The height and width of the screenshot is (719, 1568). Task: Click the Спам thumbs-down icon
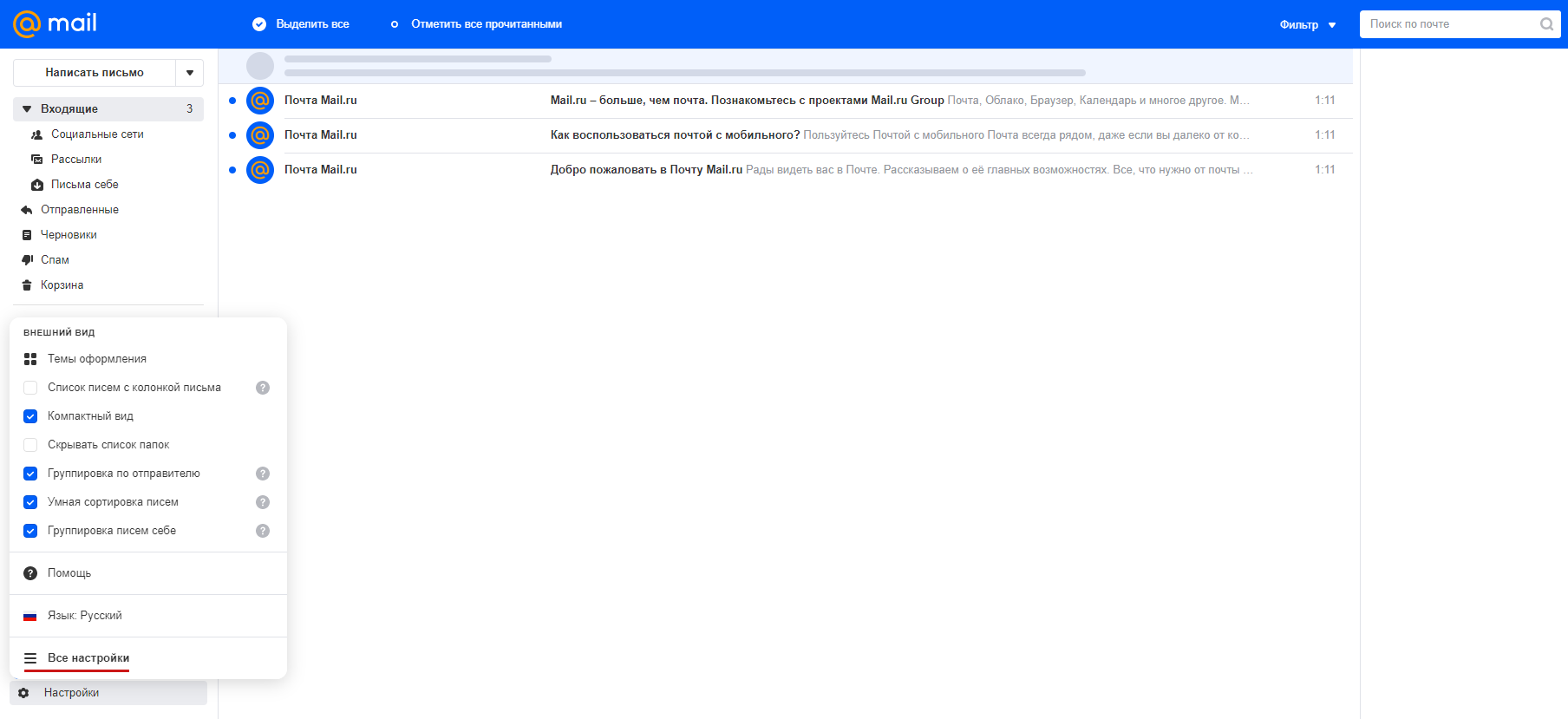27,260
